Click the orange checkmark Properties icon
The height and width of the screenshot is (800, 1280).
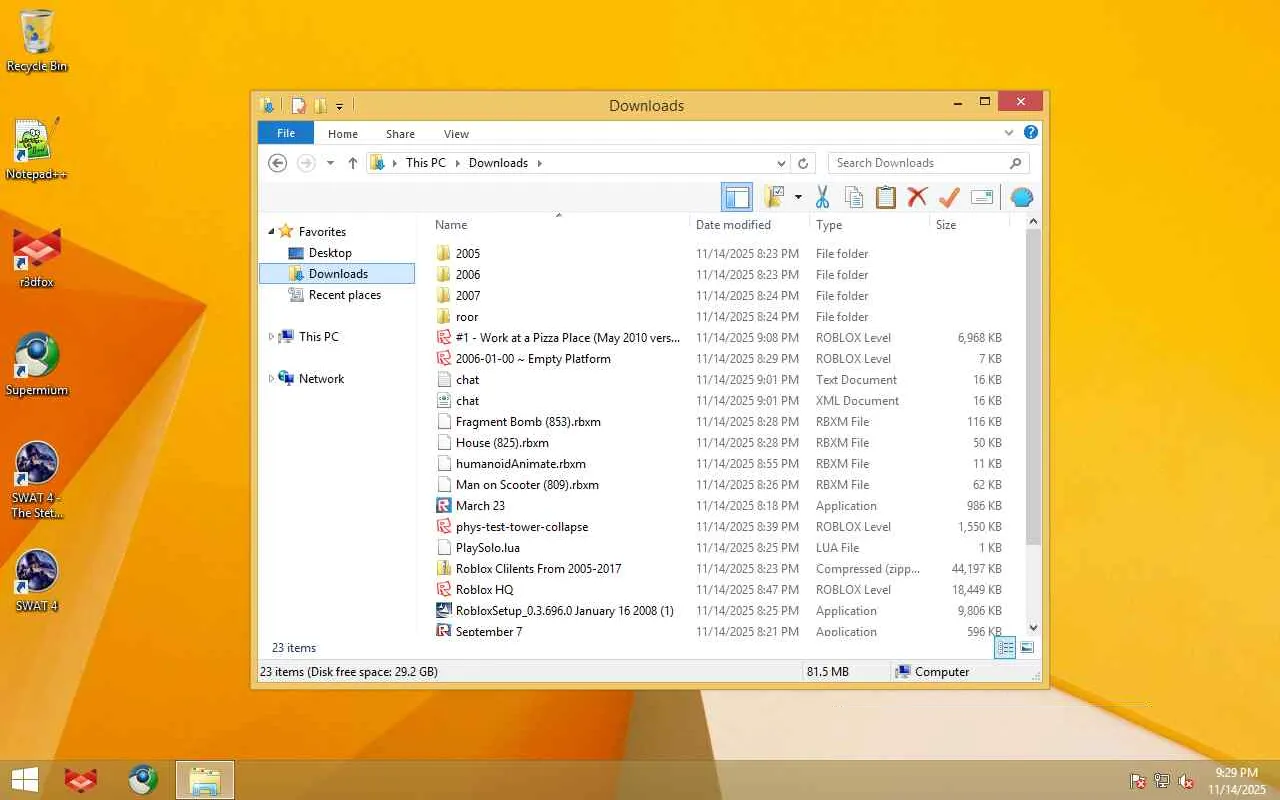coord(949,197)
